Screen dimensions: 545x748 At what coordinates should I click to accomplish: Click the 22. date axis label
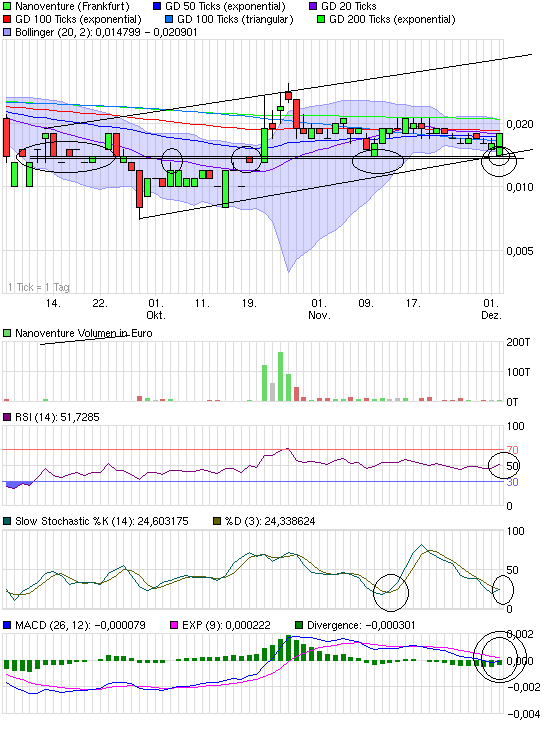pyautogui.click(x=100, y=303)
